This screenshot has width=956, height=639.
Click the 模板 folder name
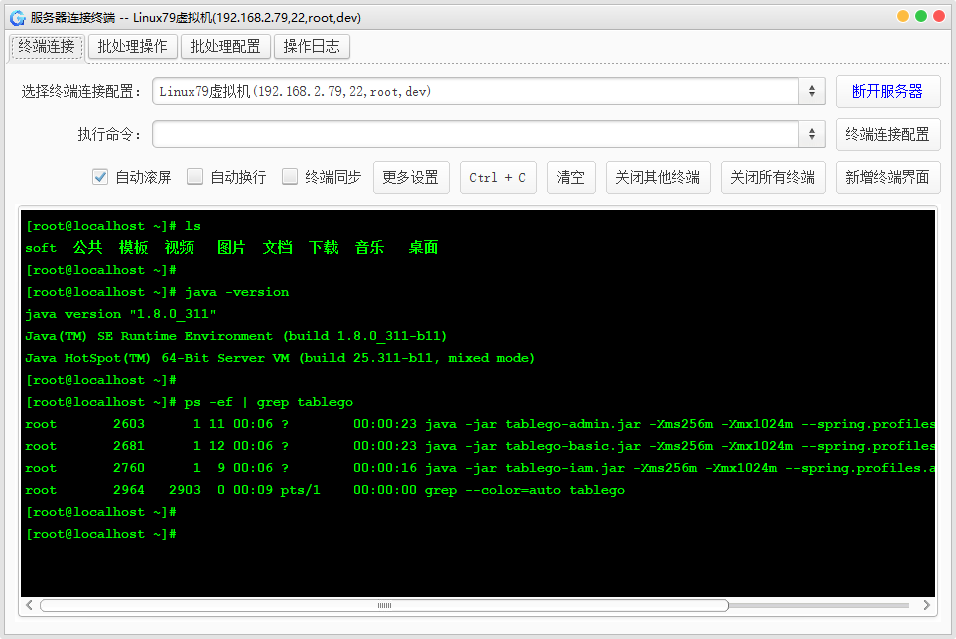point(134,247)
